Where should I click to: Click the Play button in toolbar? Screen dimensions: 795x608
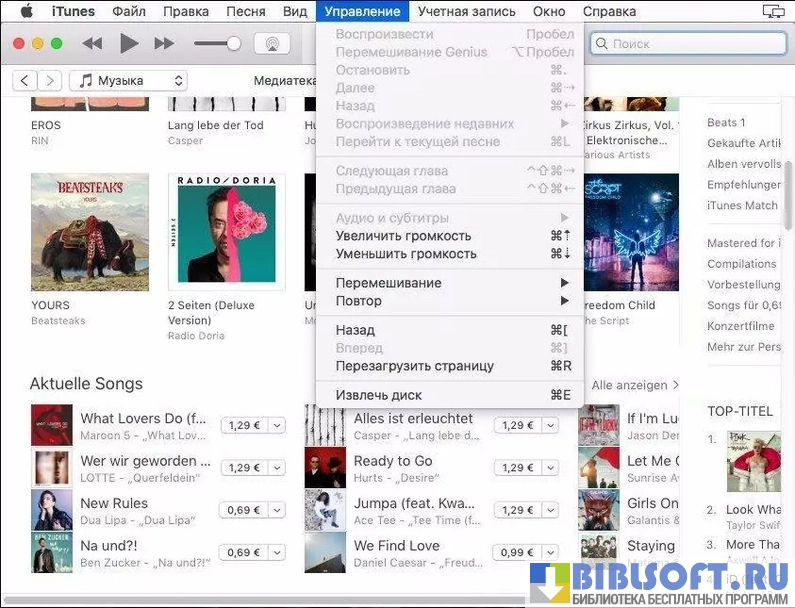pyautogui.click(x=128, y=43)
